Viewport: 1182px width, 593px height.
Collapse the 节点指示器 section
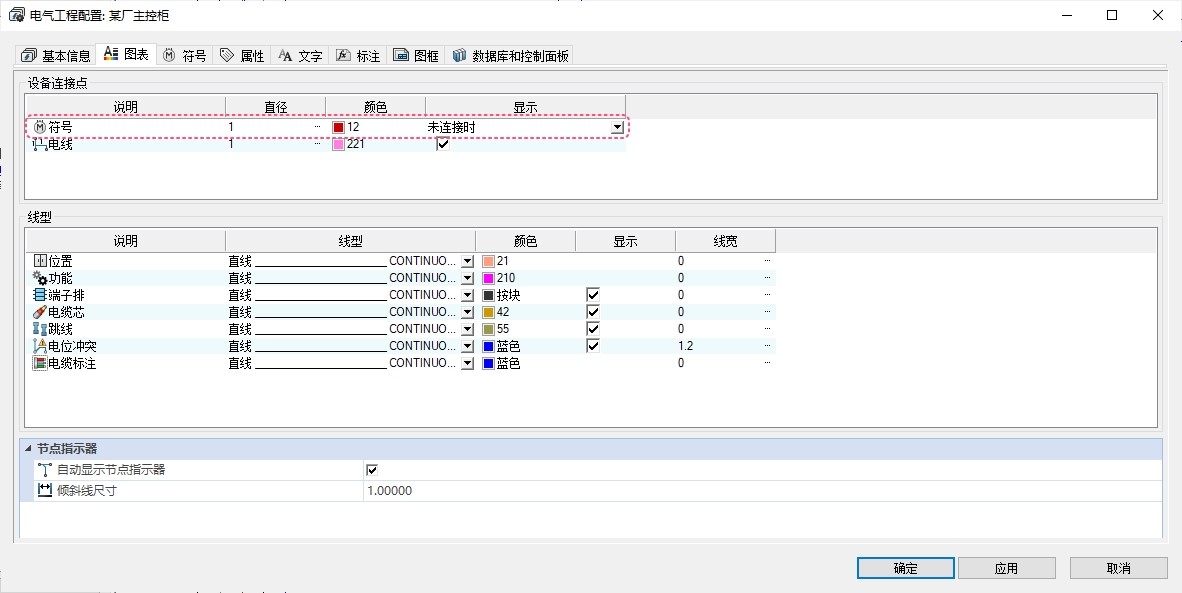28,449
